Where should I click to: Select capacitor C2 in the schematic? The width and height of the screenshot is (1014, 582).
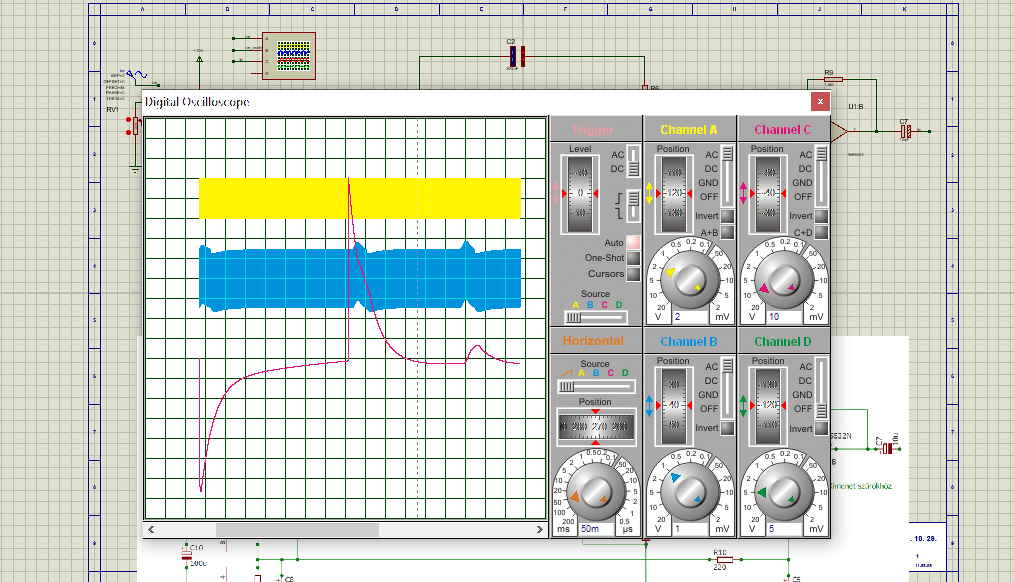[x=516, y=56]
